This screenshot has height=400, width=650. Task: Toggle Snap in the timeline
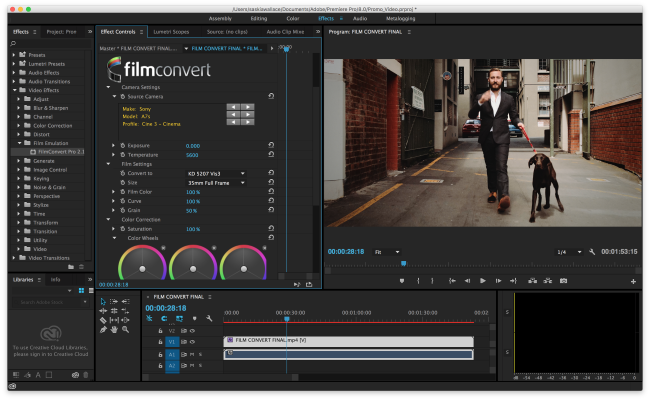(x=164, y=318)
